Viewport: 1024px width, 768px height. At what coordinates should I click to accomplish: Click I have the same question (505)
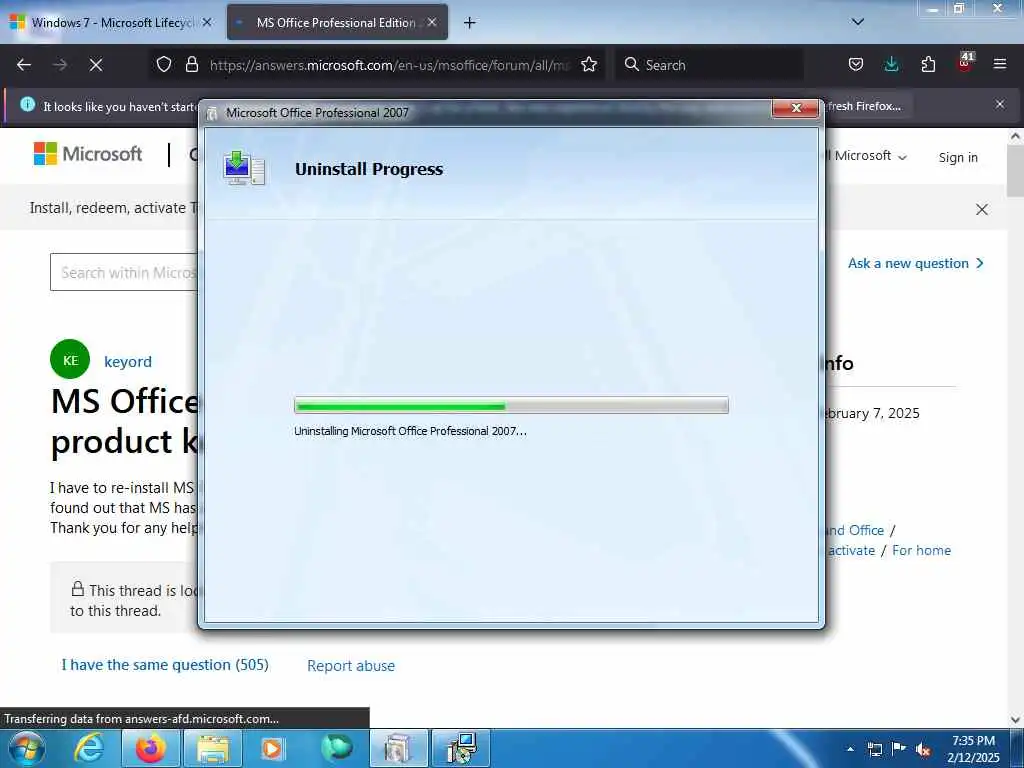(165, 665)
